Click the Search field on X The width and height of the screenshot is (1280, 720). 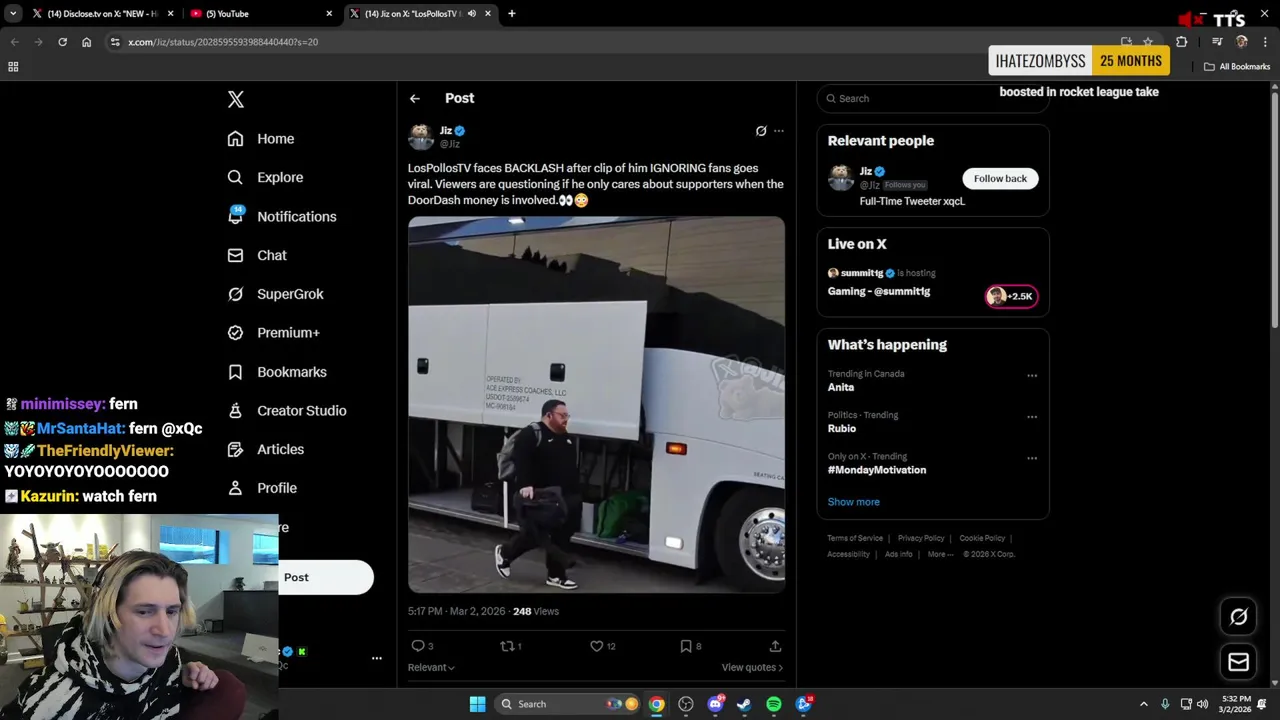point(932,98)
